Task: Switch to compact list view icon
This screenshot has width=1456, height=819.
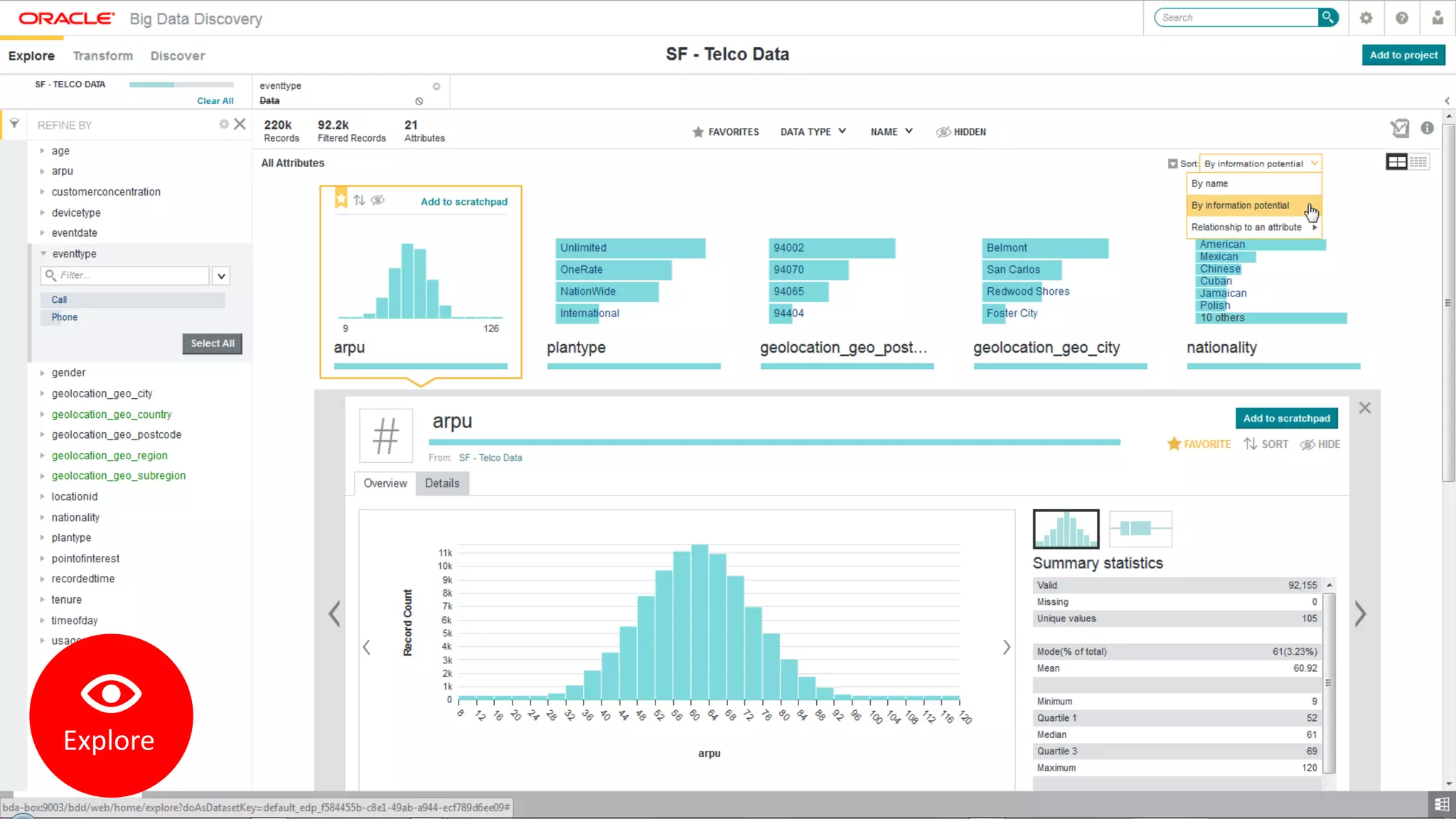Action: click(1418, 162)
